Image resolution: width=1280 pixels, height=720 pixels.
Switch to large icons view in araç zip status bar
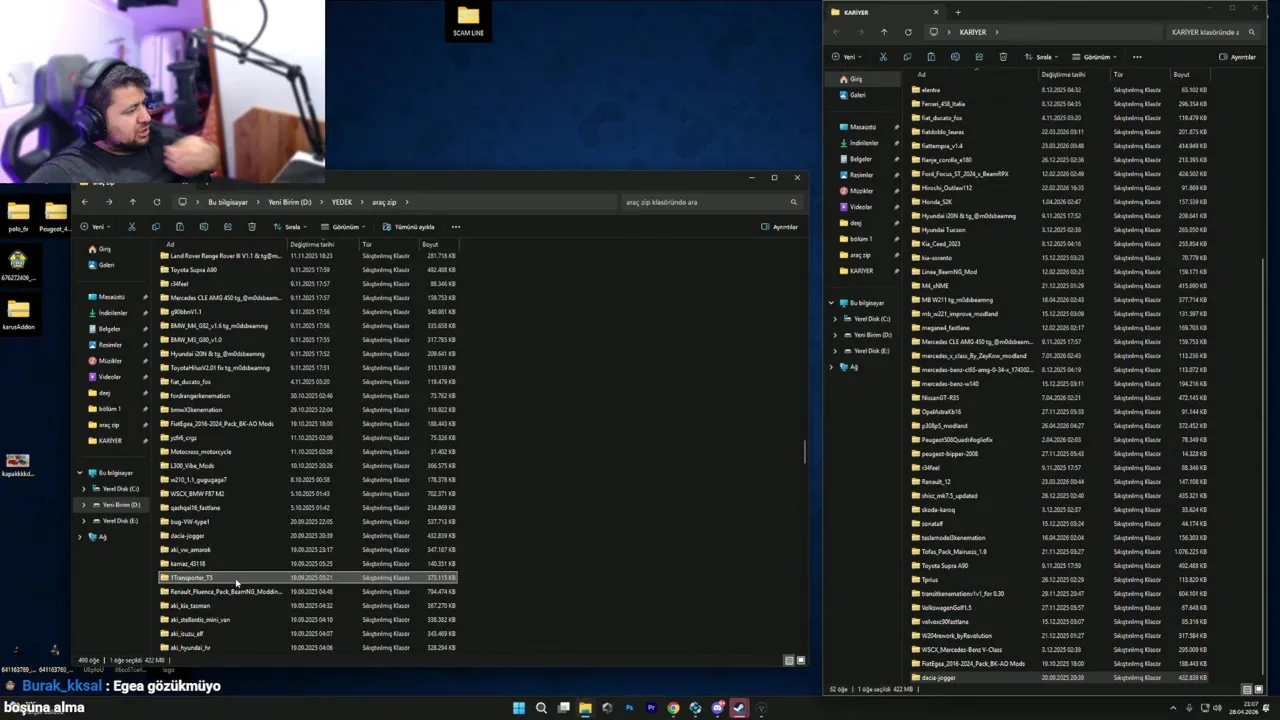coord(799,660)
